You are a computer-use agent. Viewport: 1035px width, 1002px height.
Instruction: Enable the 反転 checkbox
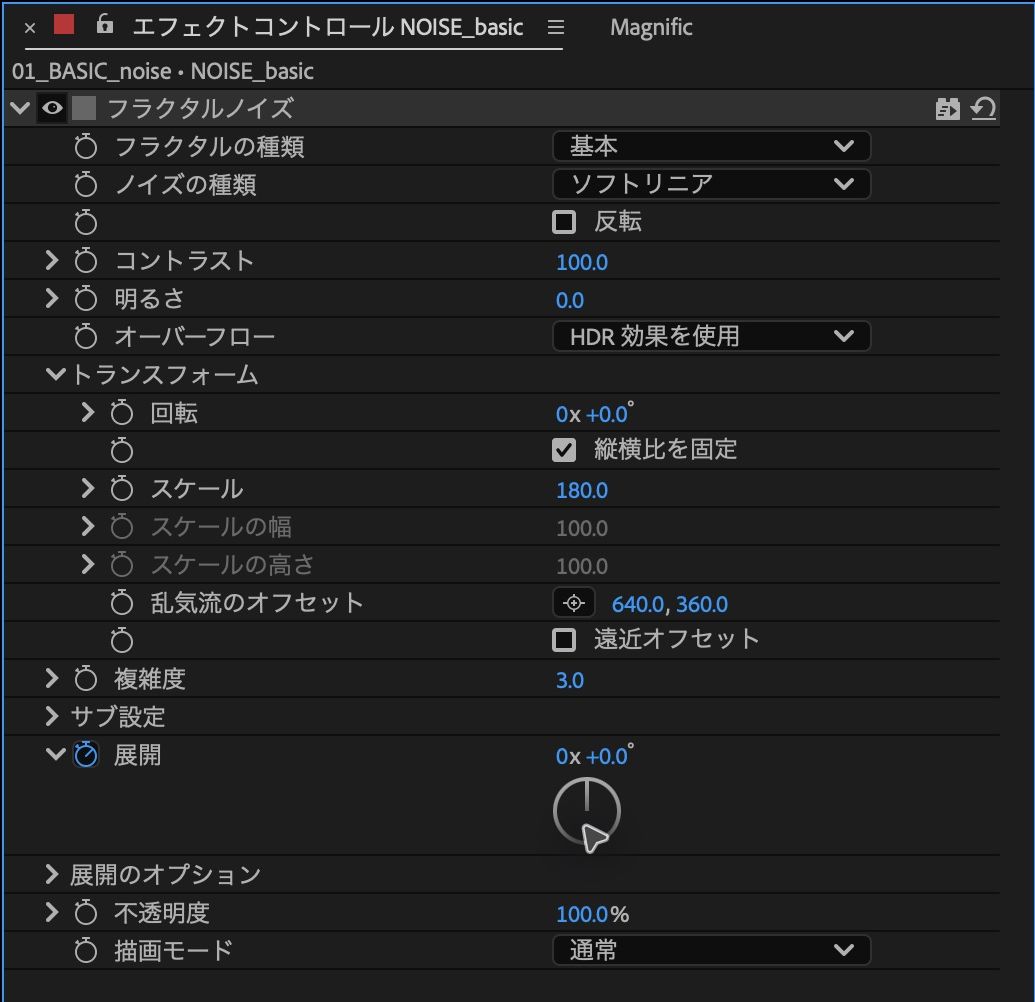564,222
